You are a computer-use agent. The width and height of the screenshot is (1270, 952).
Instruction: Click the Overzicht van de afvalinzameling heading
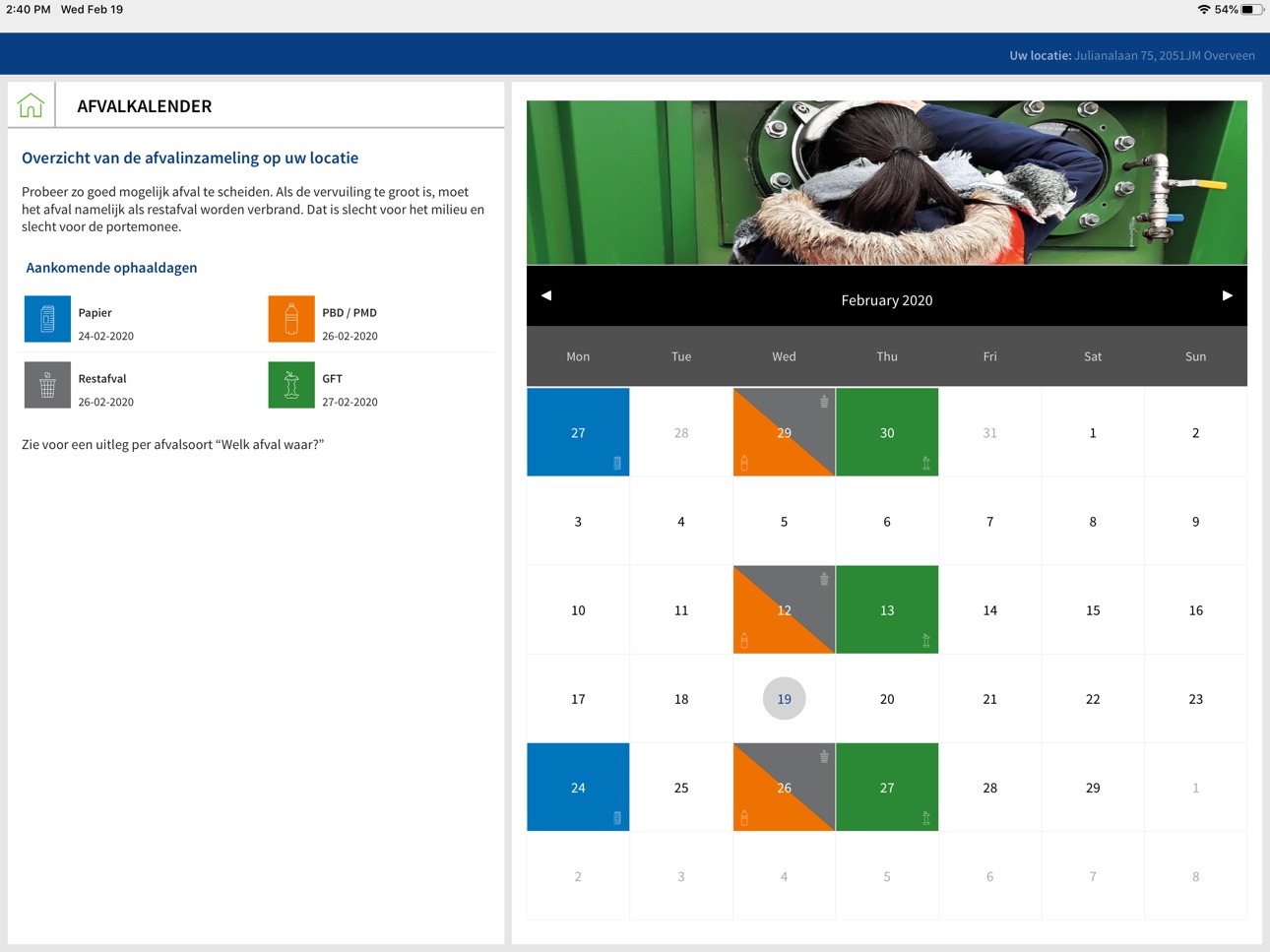[190, 158]
